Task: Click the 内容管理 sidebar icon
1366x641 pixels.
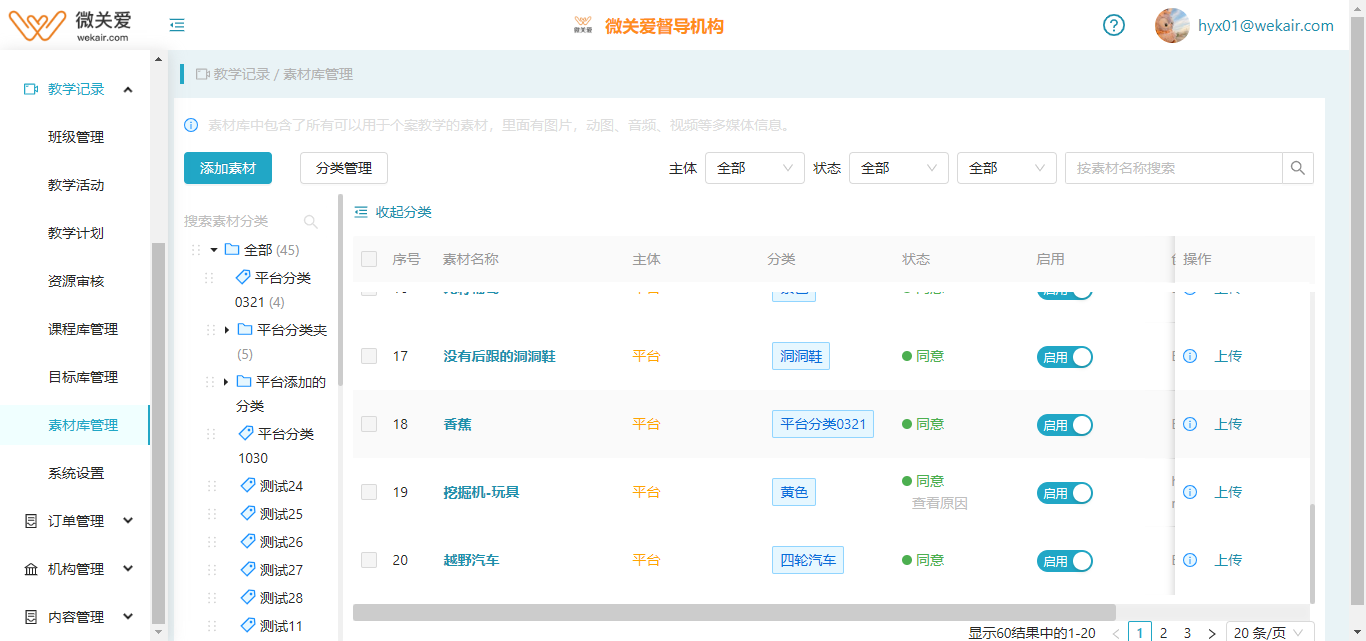Action: (31, 617)
